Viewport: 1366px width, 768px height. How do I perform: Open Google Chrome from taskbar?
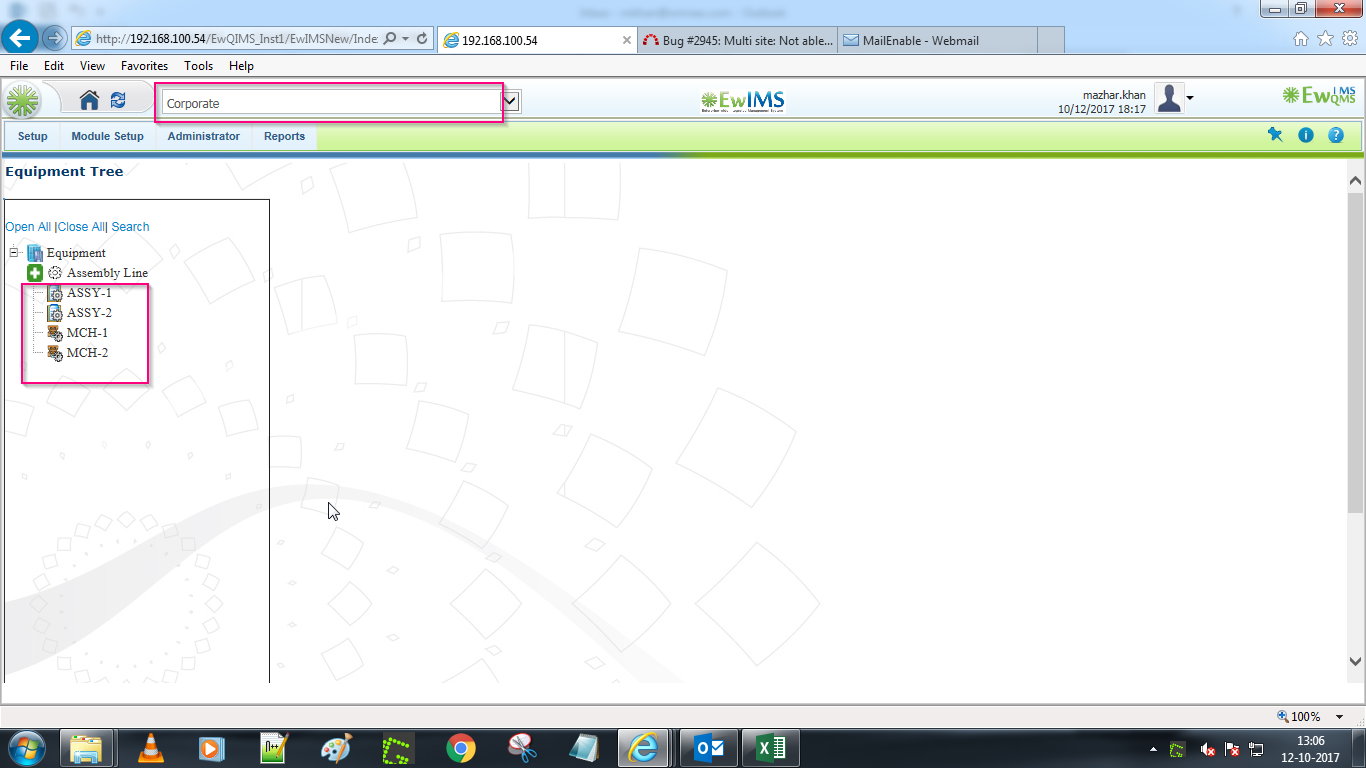tap(460, 748)
